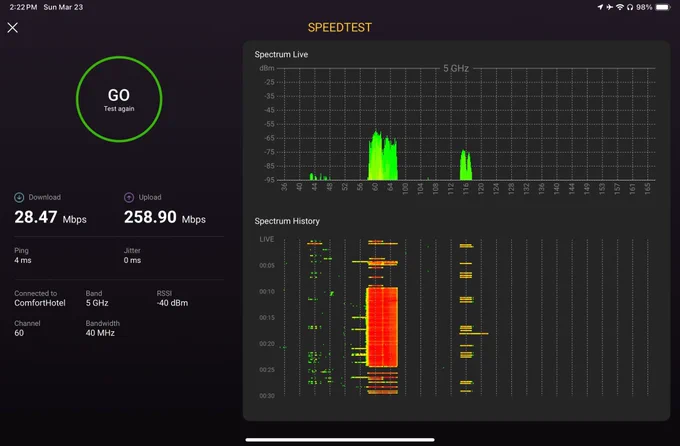Click the 00:15 history time label

click(267, 318)
